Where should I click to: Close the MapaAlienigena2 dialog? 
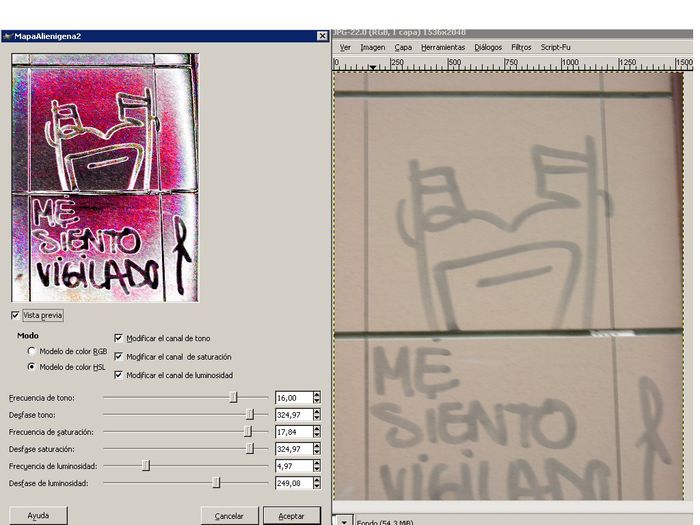[322, 36]
